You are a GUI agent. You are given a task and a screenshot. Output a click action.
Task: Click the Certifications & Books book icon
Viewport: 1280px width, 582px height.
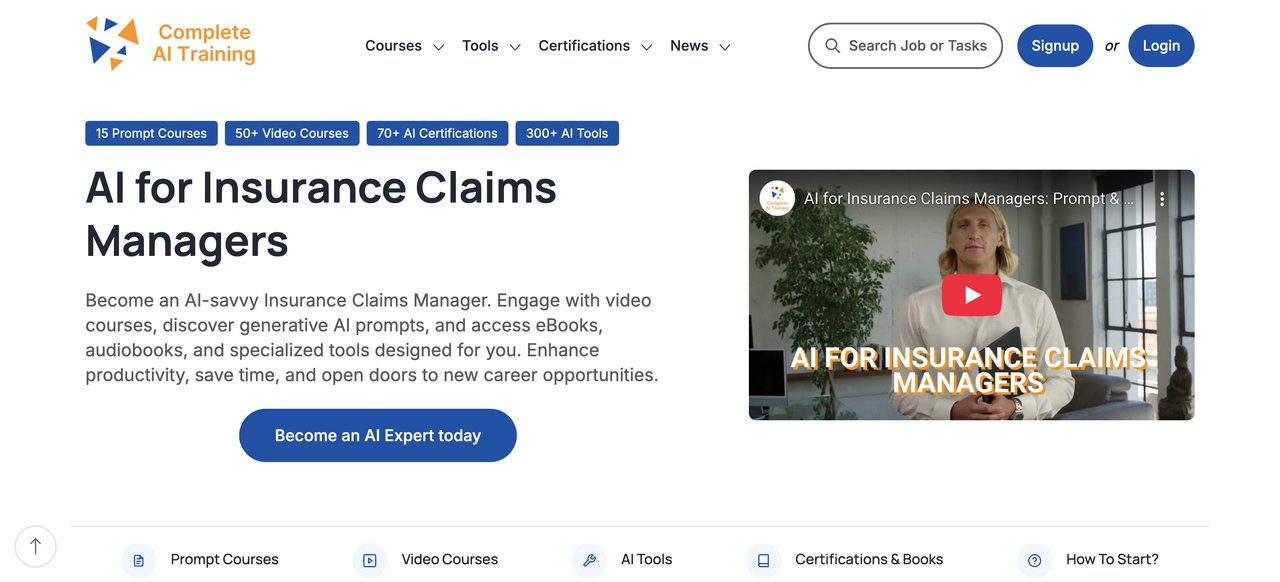763,560
